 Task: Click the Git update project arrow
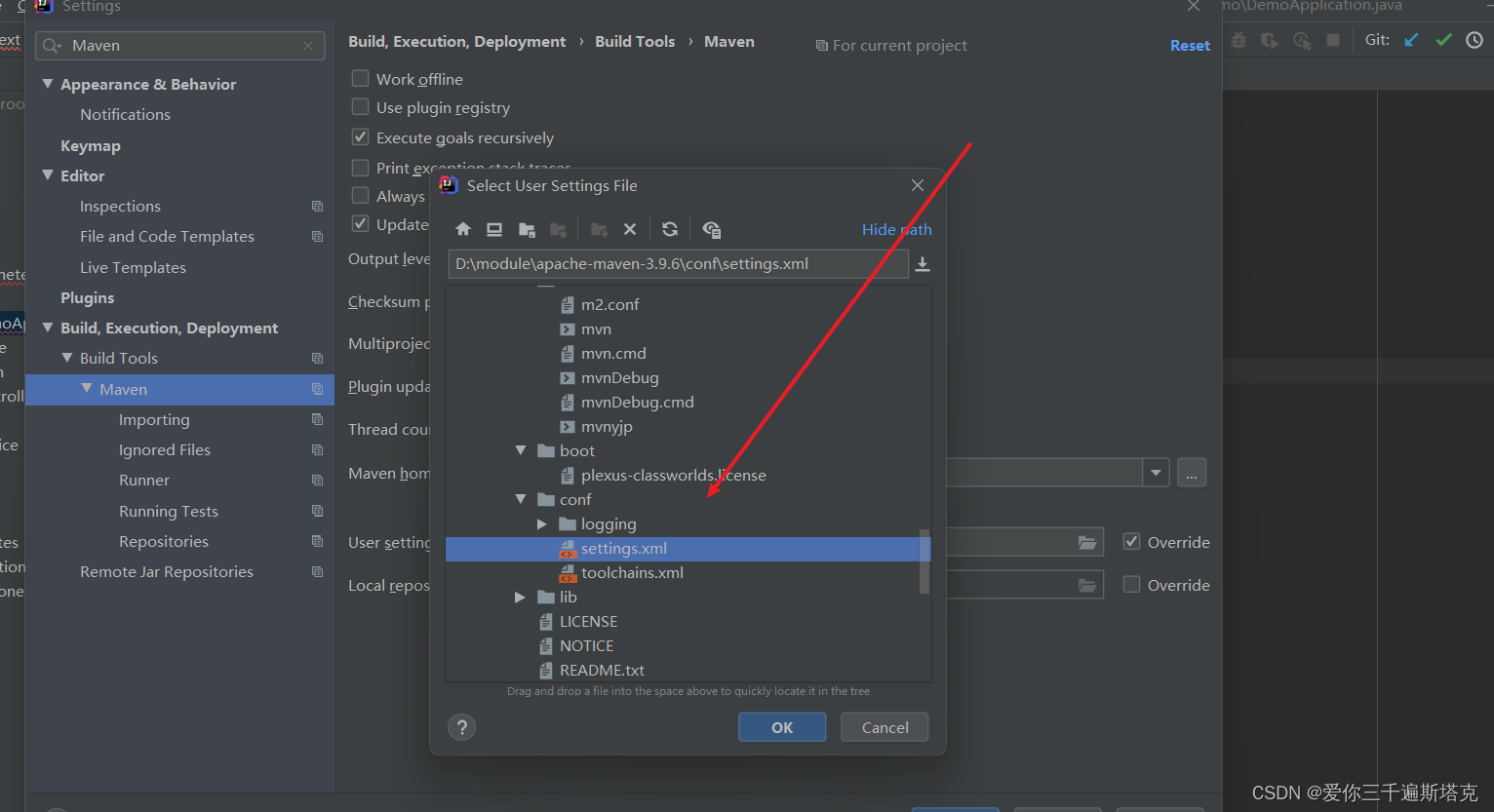1411,40
